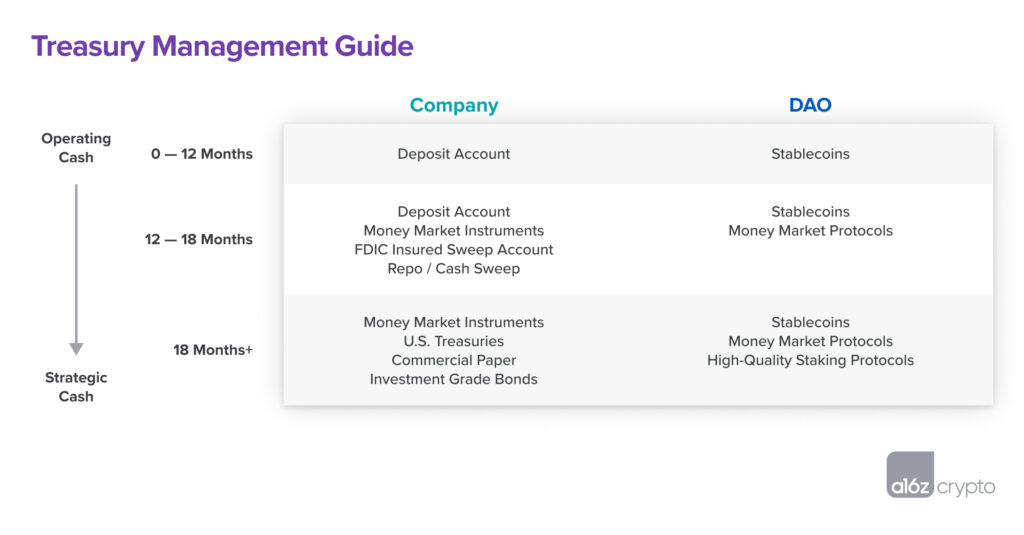
Task: Click Money Market Protocols in the 12–18 Months row
Action: click(810, 231)
